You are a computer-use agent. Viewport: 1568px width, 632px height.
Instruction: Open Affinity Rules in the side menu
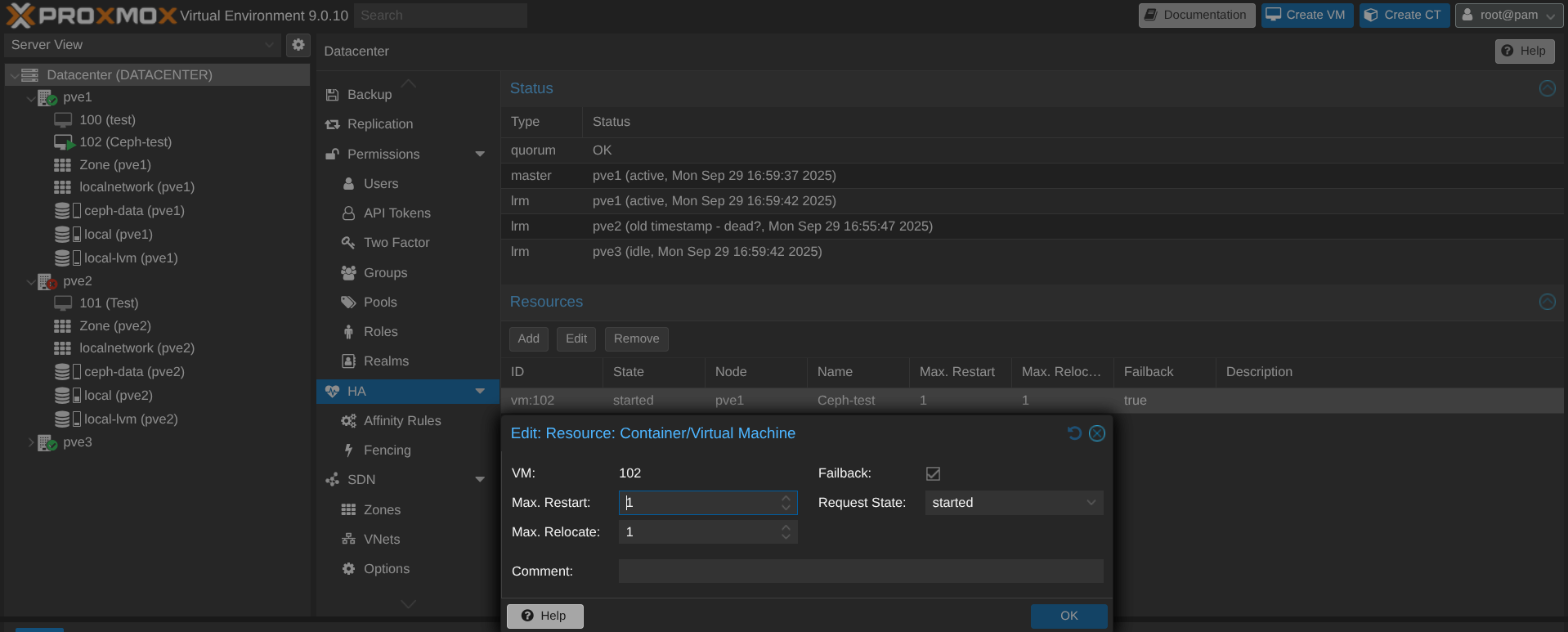pyautogui.click(x=401, y=421)
